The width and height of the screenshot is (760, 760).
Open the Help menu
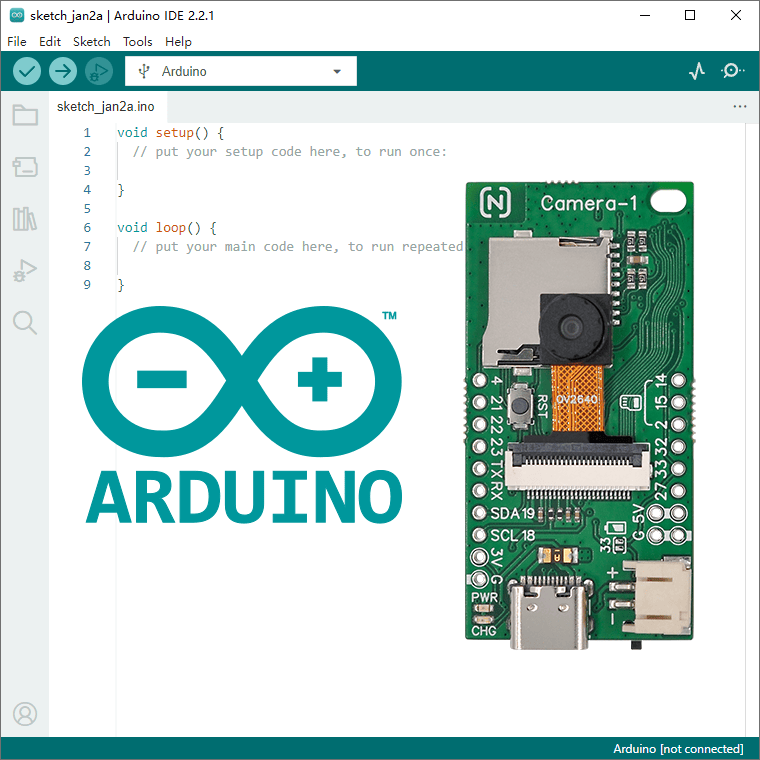point(178,42)
